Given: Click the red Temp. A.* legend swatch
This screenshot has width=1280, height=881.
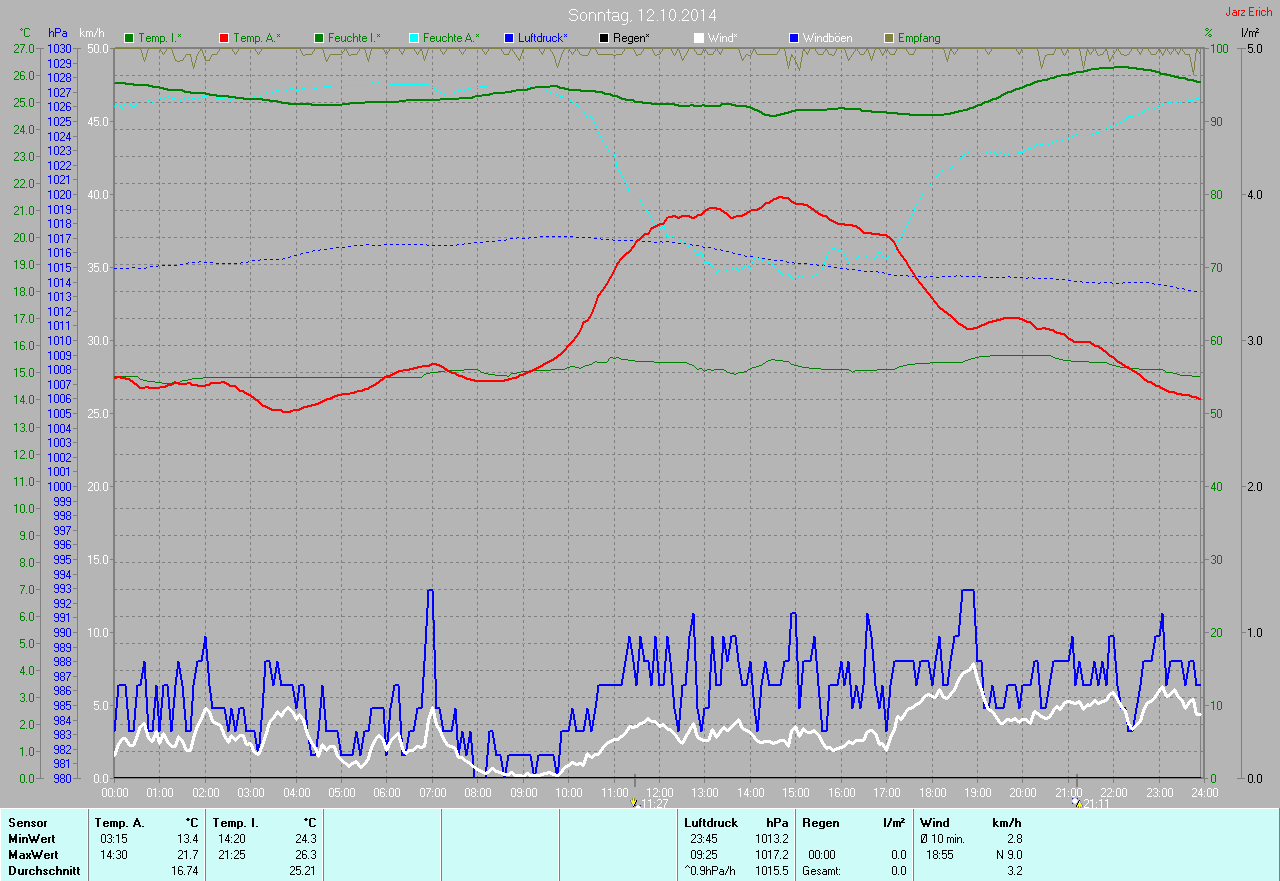Looking at the screenshot, I should pos(224,38).
